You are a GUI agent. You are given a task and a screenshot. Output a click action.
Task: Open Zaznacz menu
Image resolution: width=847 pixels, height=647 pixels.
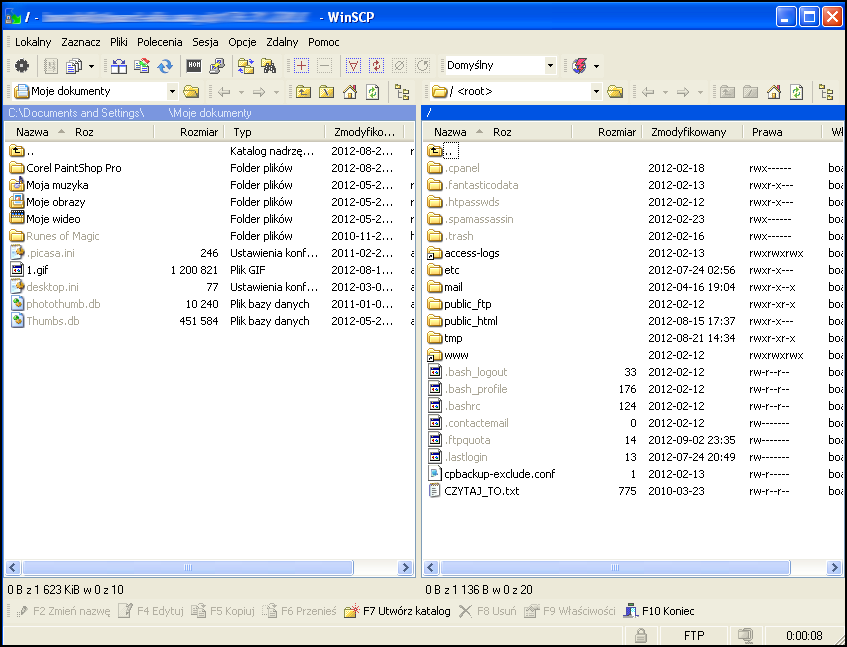tap(80, 42)
